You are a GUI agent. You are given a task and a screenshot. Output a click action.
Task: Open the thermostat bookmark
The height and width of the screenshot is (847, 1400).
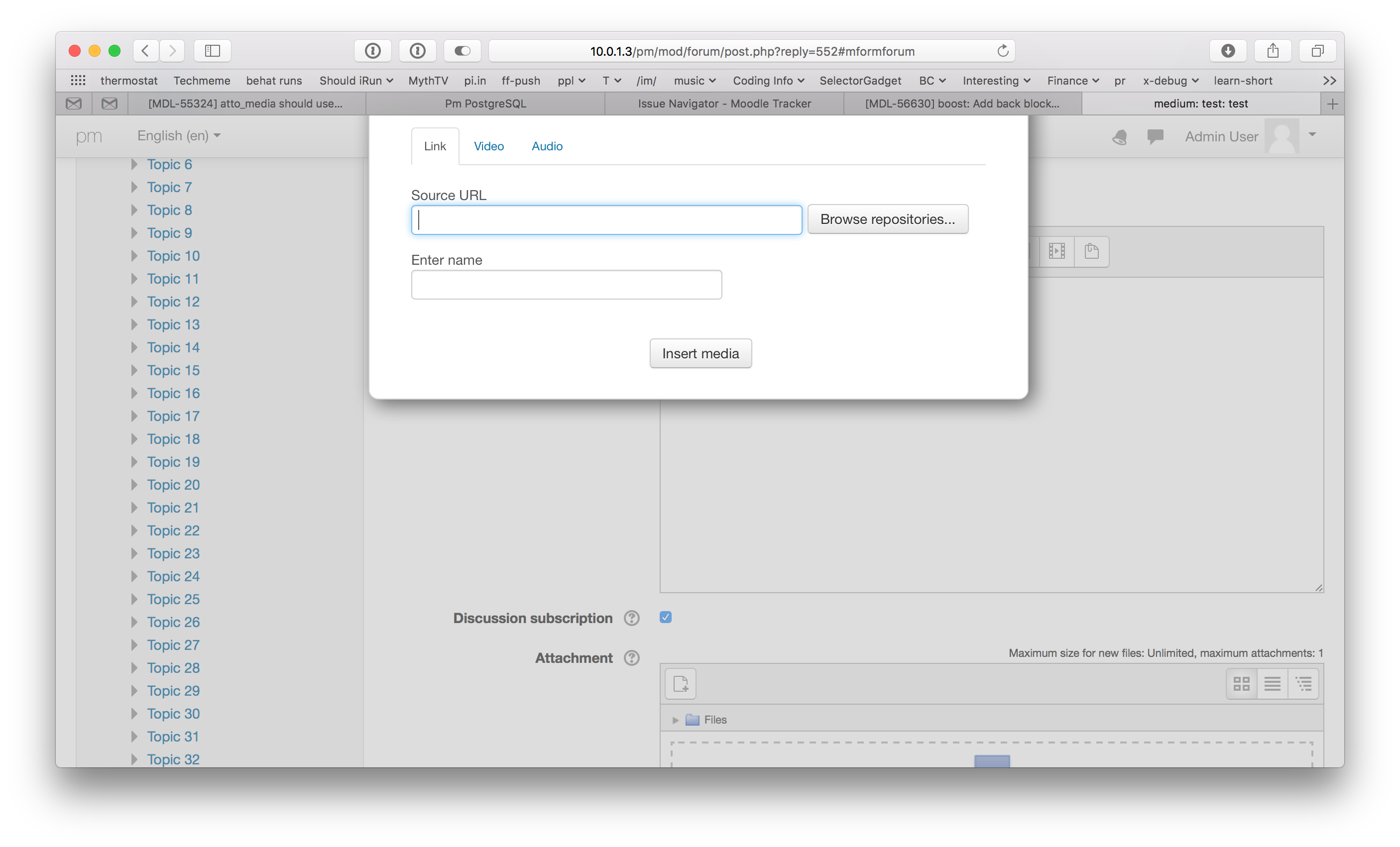tap(129, 80)
